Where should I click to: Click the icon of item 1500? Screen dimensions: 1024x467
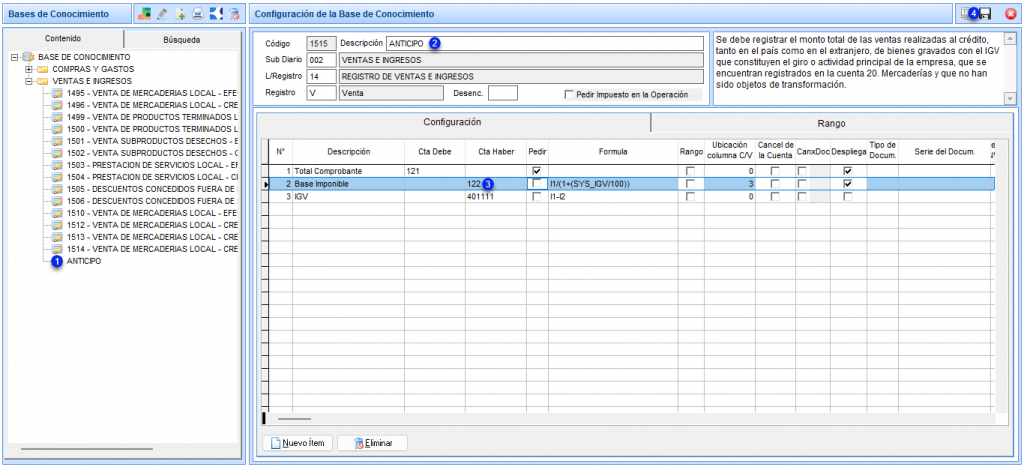coord(58,129)
